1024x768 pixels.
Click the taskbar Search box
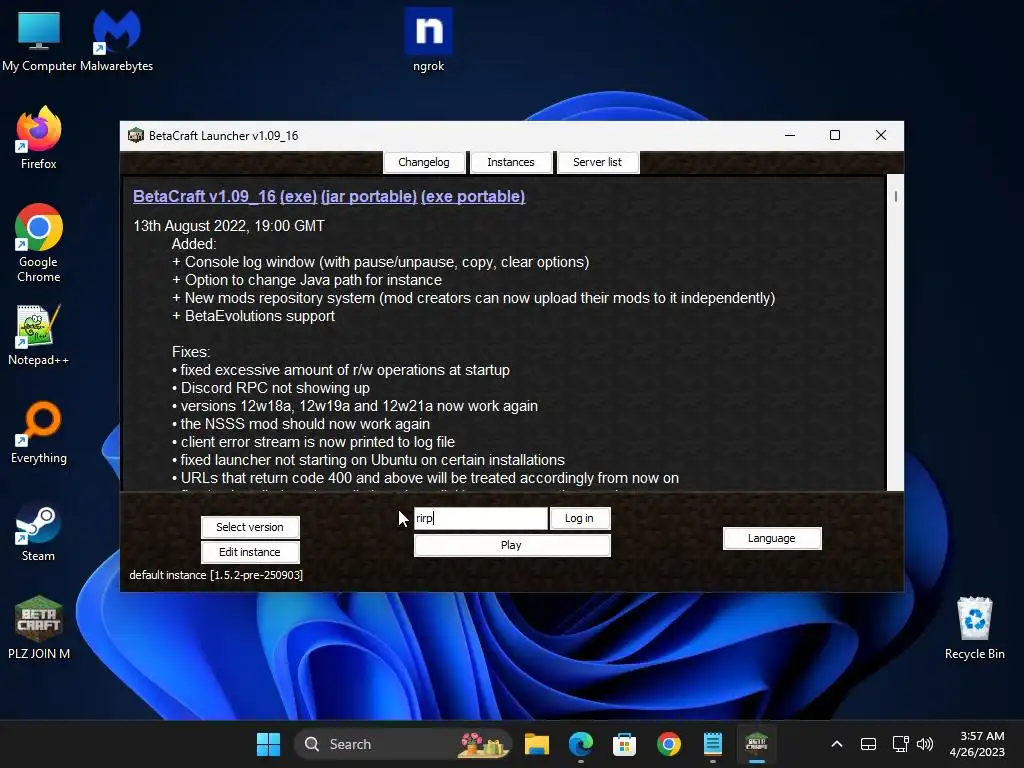(402, 744)
